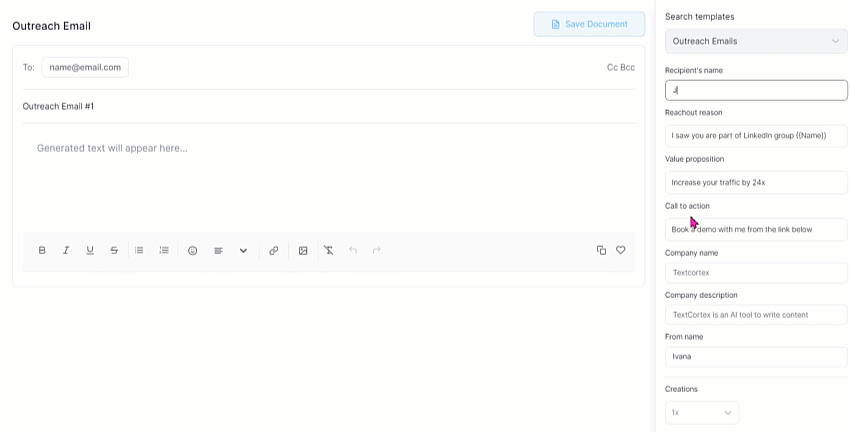Redo the last edit
Image resolution: width=850 pixels, height=432 pixels.
tap(377, 250)
